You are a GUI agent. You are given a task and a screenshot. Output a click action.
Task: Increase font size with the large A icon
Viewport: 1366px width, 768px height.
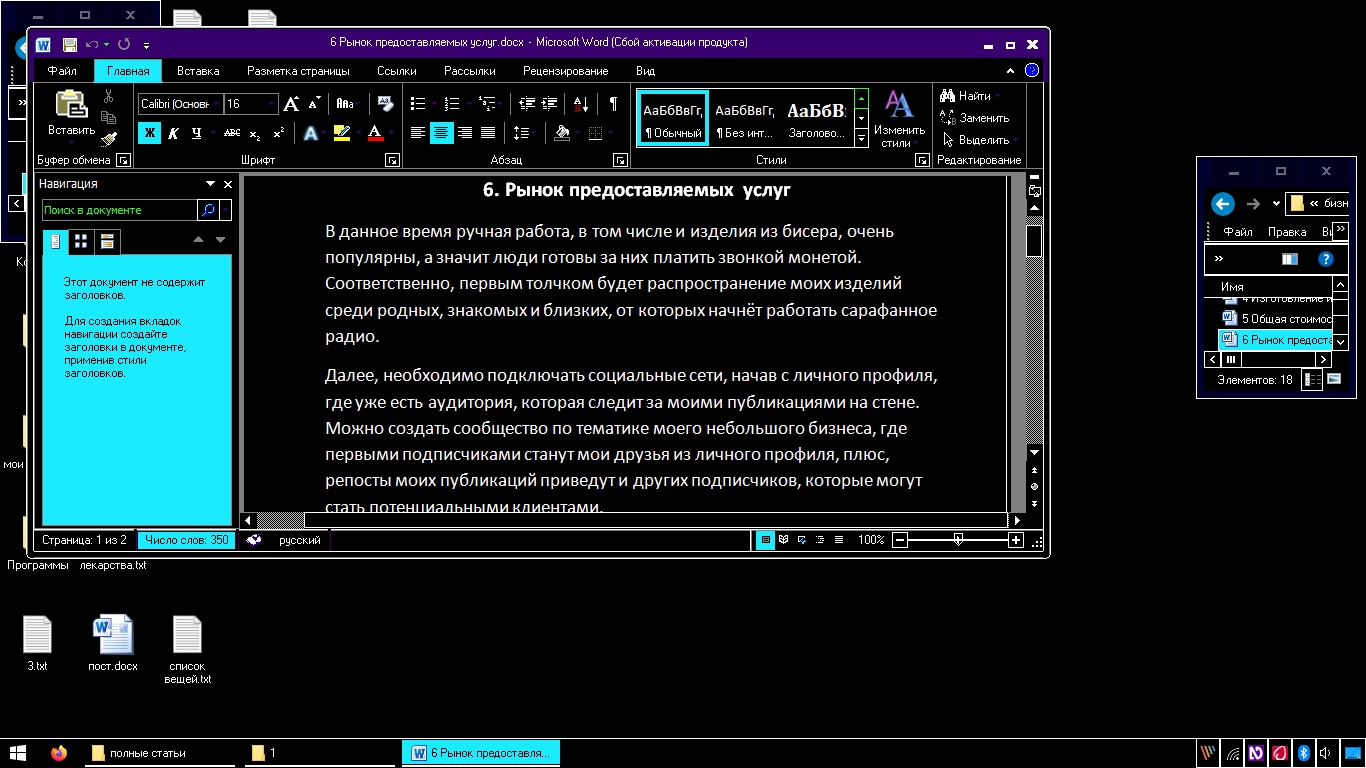point(291,104)
